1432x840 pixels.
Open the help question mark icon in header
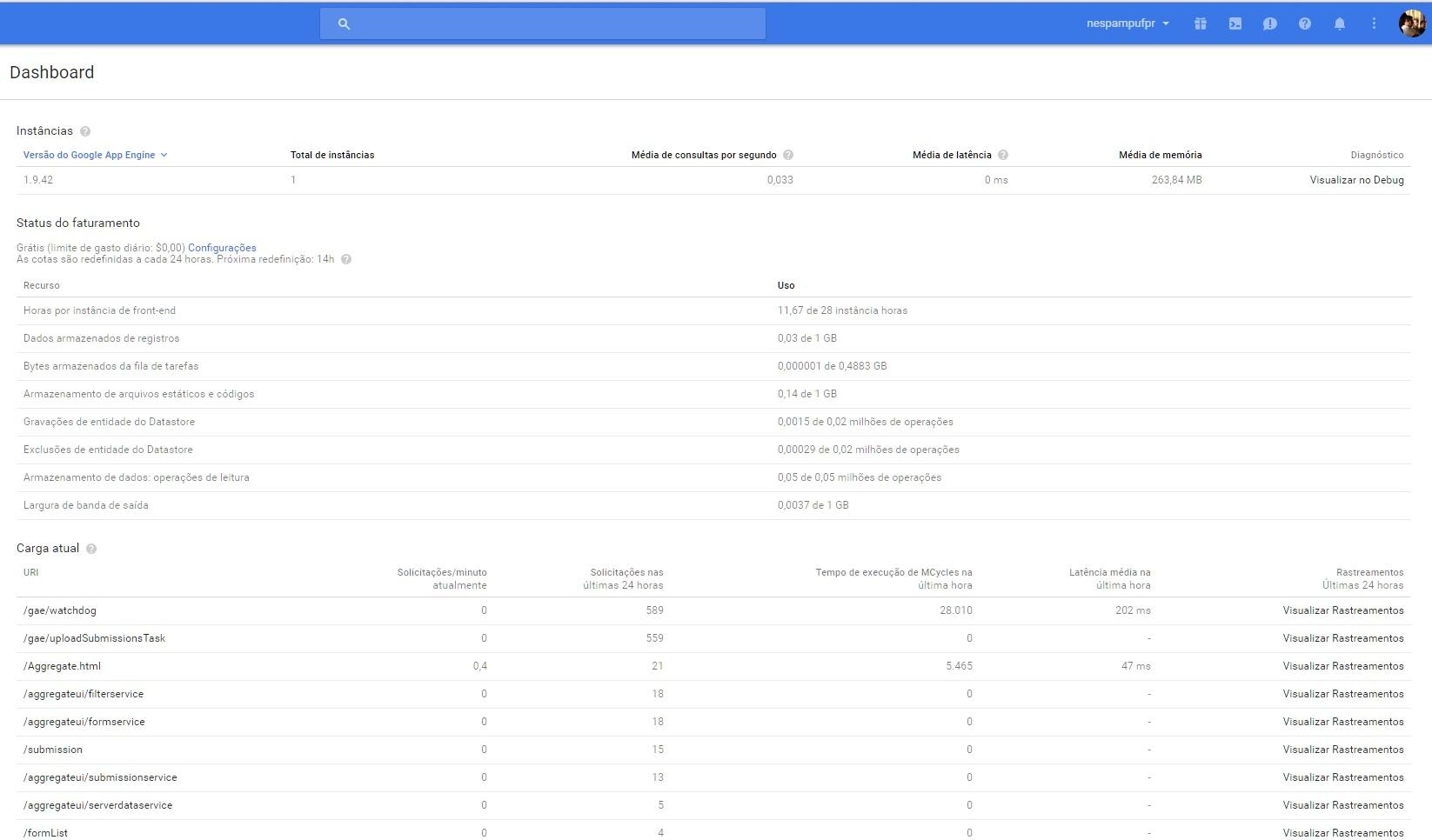tap(1304, 23)
